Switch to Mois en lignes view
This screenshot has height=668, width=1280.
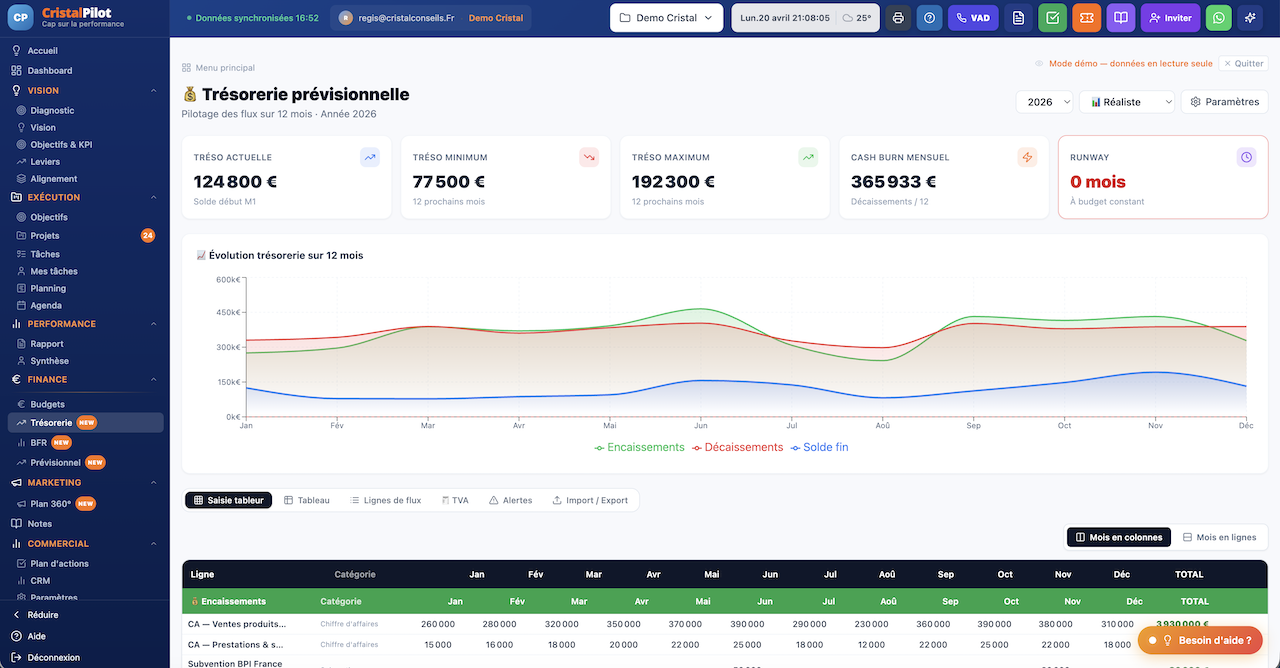tap(1219, 537)
